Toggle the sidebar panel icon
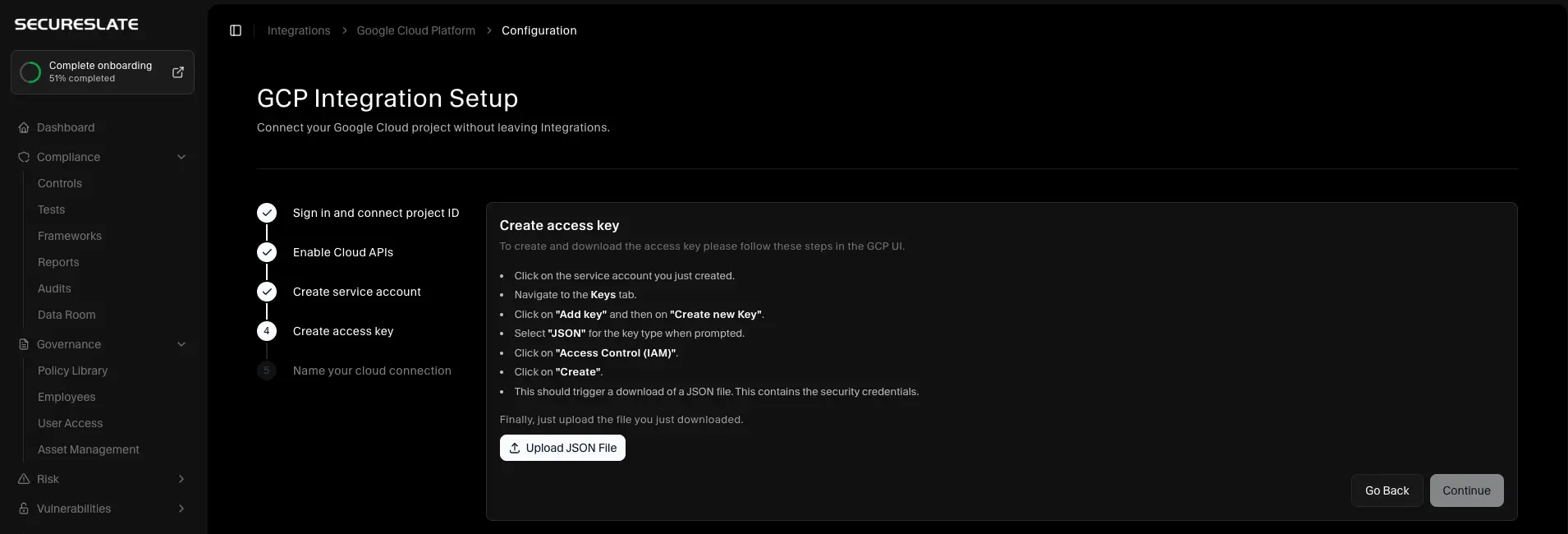 pos(236,30)
